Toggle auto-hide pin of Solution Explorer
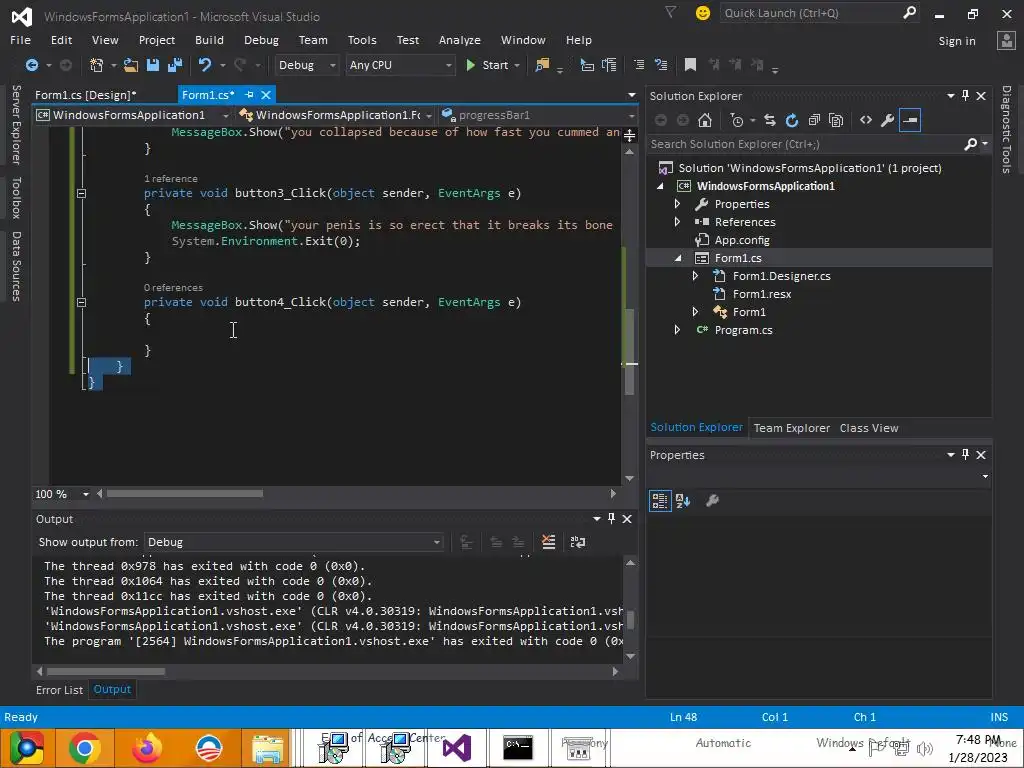The width and height of the screenshot is (1024, 768). point(966,95)
